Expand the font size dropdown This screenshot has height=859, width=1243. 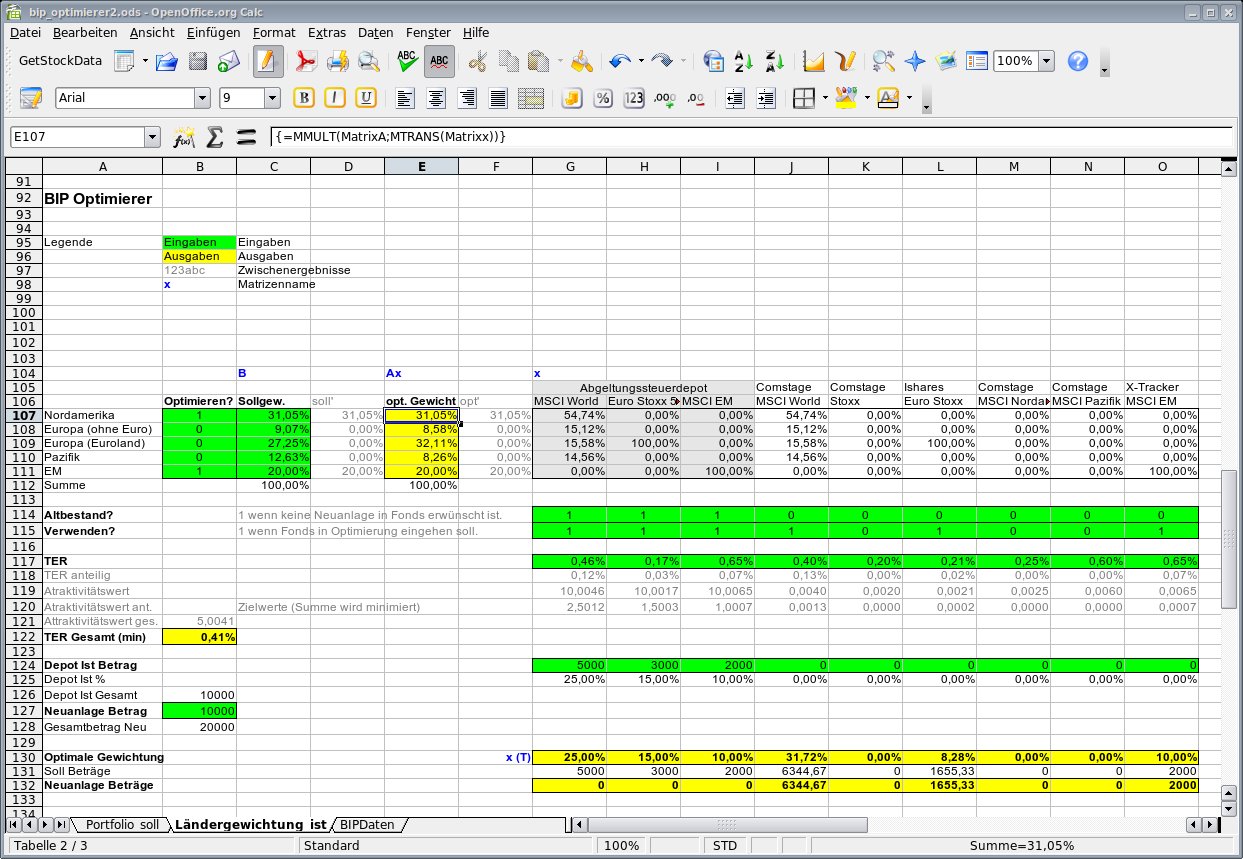tap(272, 98)
